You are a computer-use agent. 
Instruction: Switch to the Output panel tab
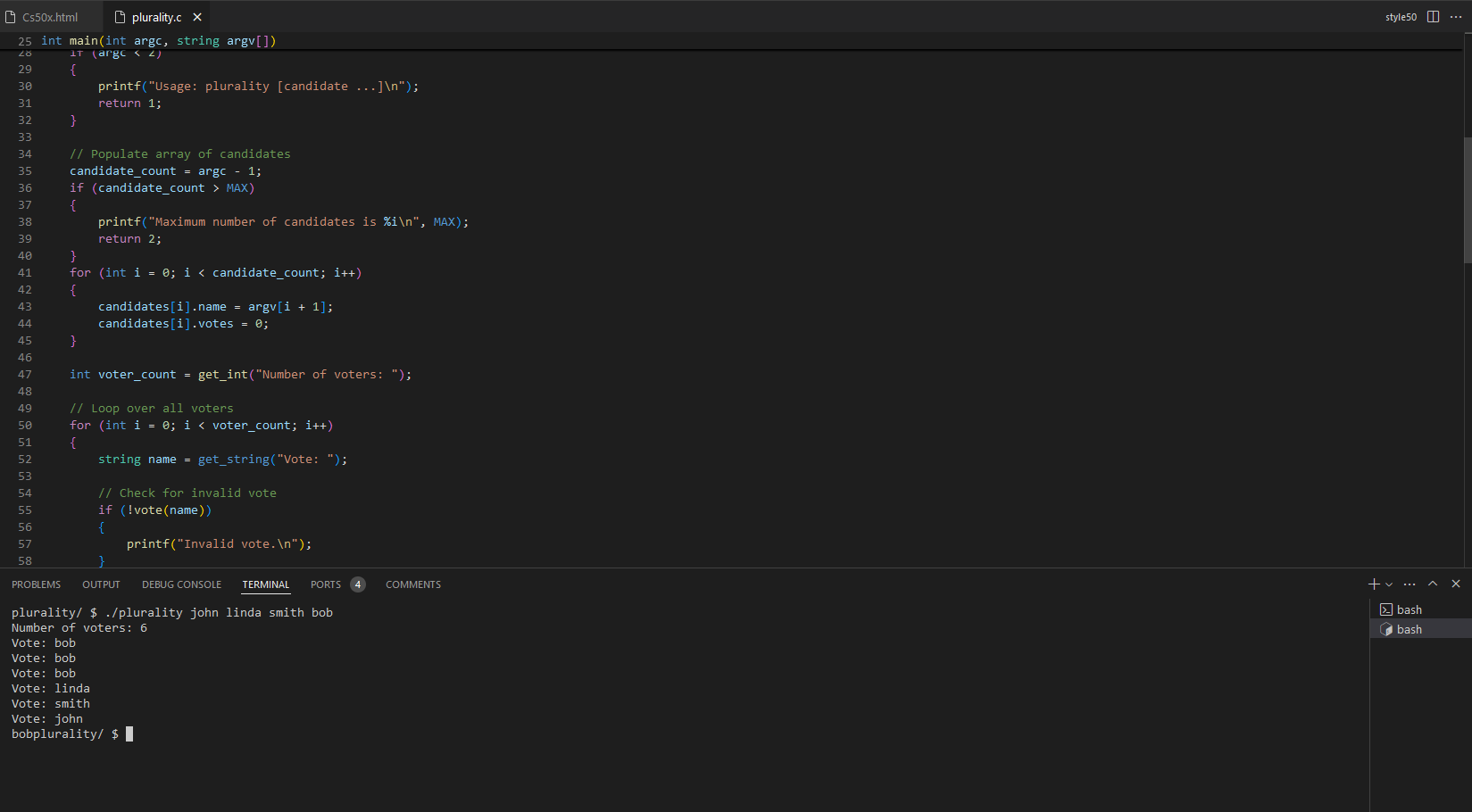click(x=101, y=584)
